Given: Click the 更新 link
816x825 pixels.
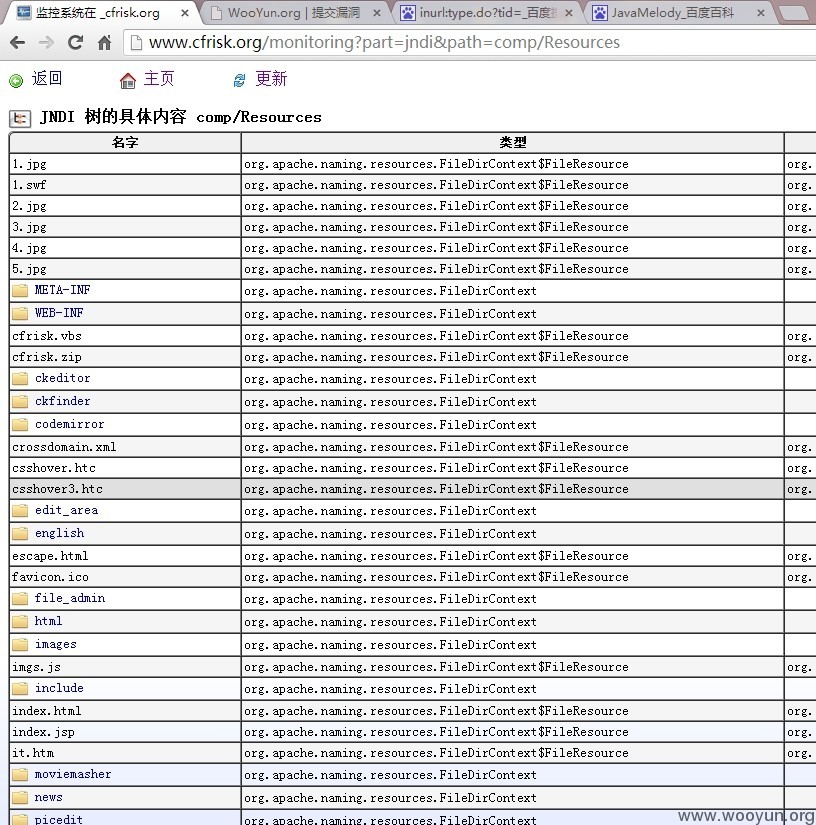Looking at the screenshot, I should coord(271,78).
